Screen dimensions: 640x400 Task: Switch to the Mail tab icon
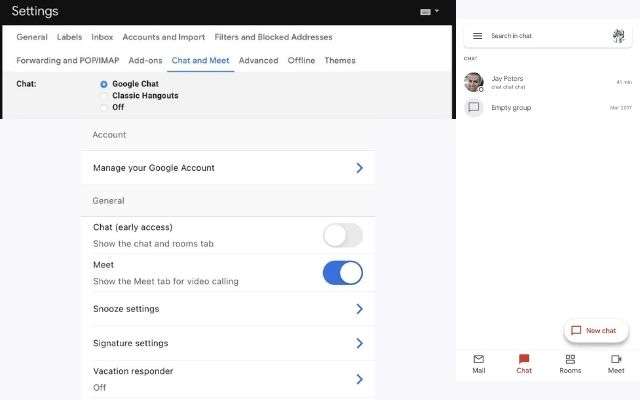[x=478, y=359]
